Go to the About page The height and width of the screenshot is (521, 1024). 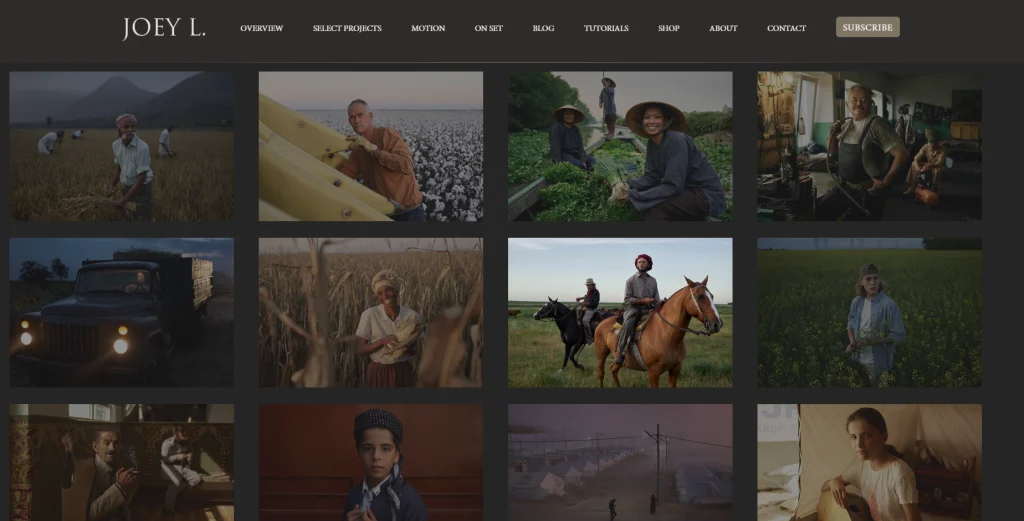[x=723, y=28]
